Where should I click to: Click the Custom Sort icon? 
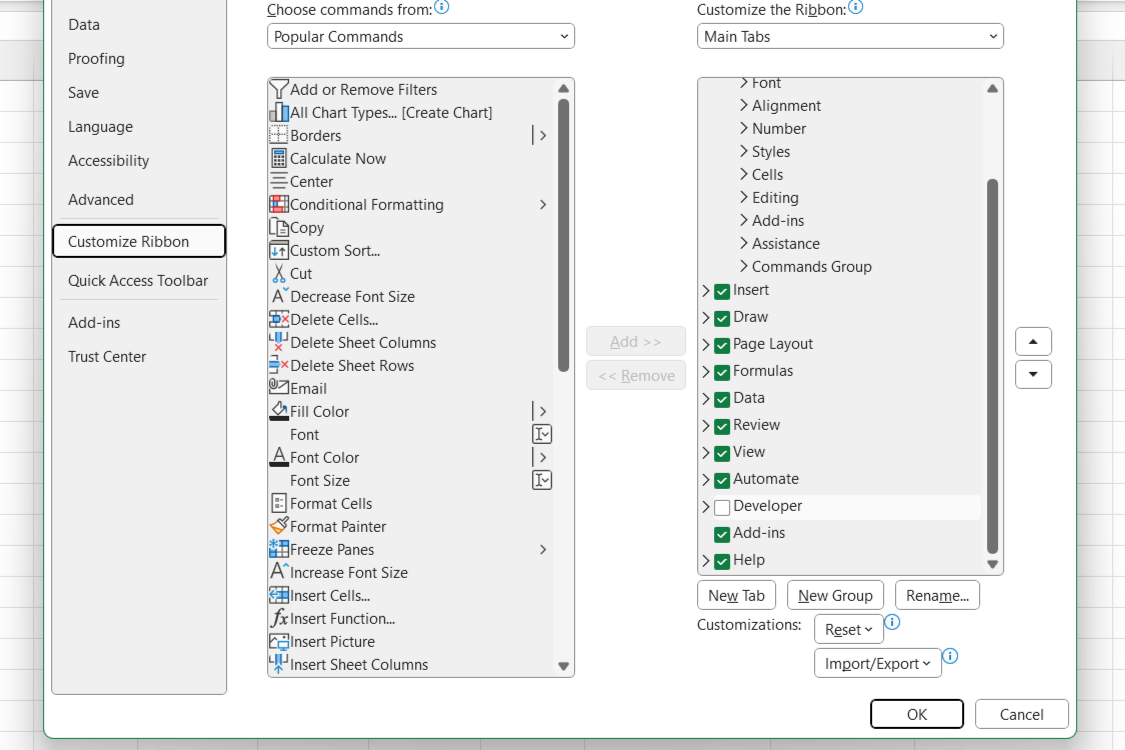(x=278, y=250)
